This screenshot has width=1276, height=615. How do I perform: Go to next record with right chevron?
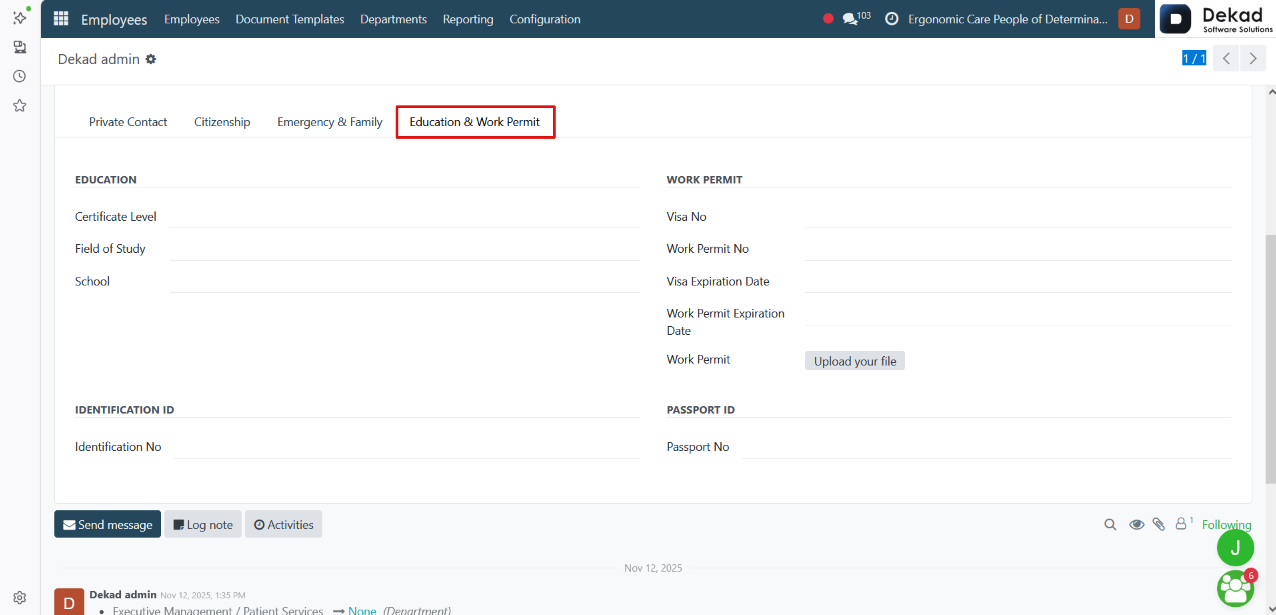(1253, 58)
